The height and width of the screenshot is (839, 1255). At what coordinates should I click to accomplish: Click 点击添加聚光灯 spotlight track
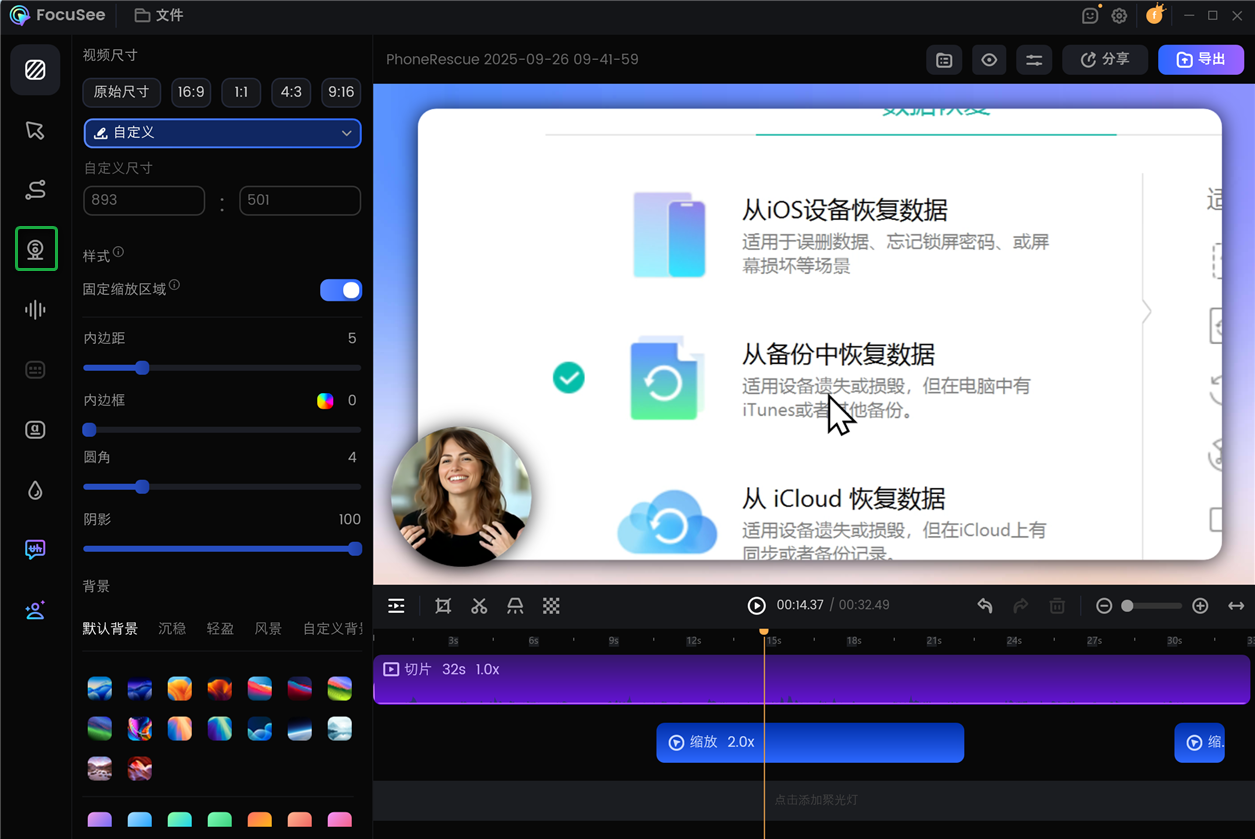click(816, 800)
